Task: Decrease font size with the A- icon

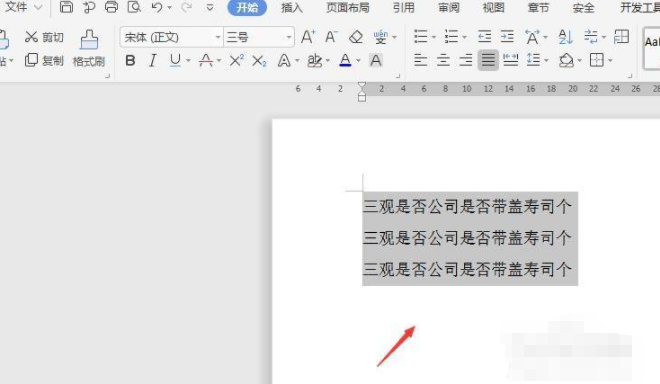Action: 331,37
